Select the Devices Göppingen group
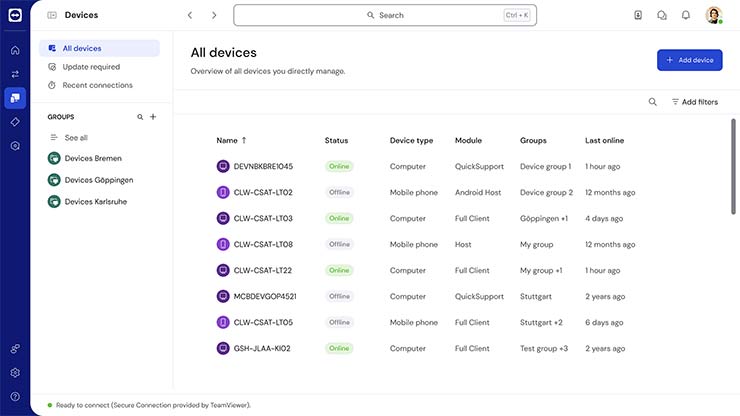The height and width of the screenshot is (416, 740). click(98, 180)
